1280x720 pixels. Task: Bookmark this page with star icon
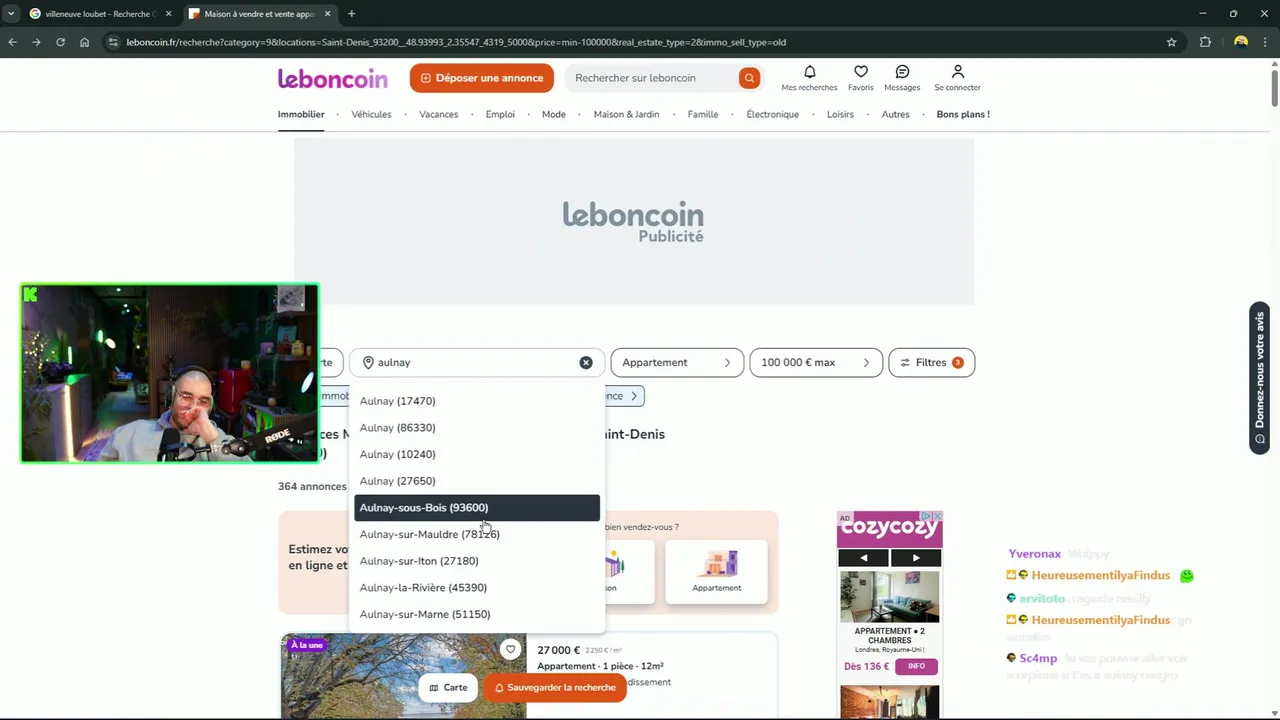(1171, 42)
